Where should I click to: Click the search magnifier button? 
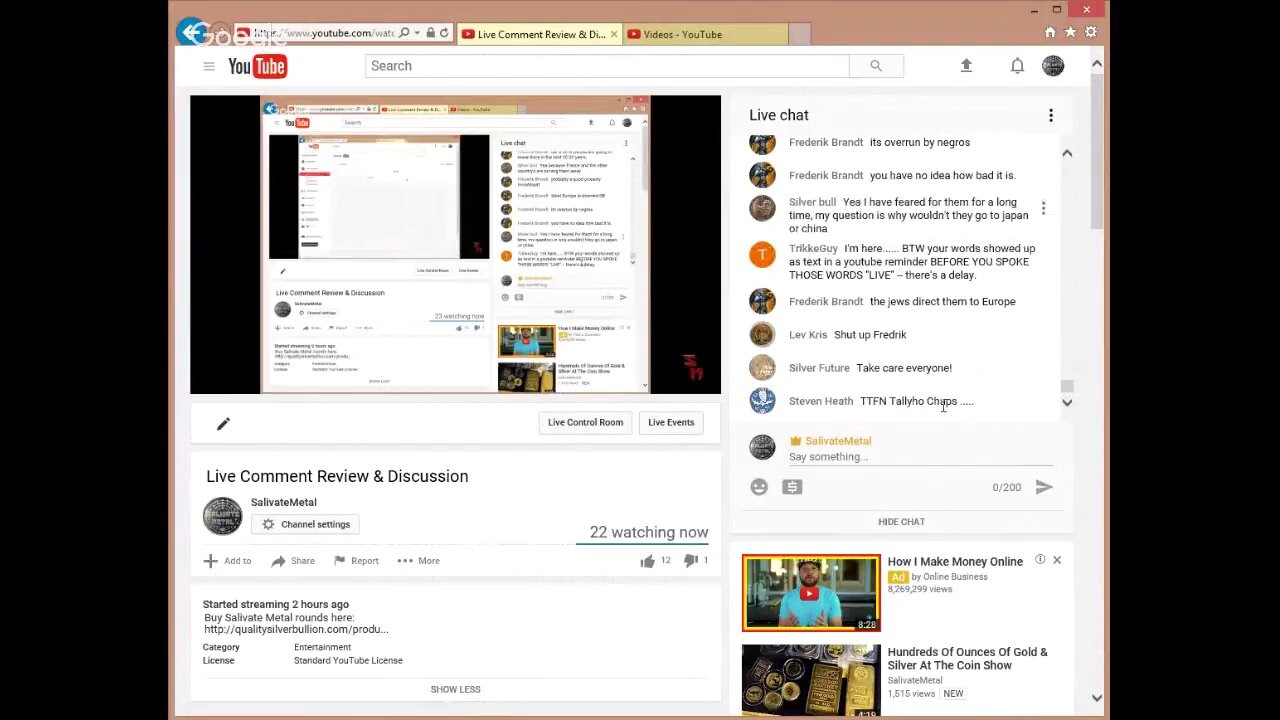pyautogui.click(x=876, y=66)
